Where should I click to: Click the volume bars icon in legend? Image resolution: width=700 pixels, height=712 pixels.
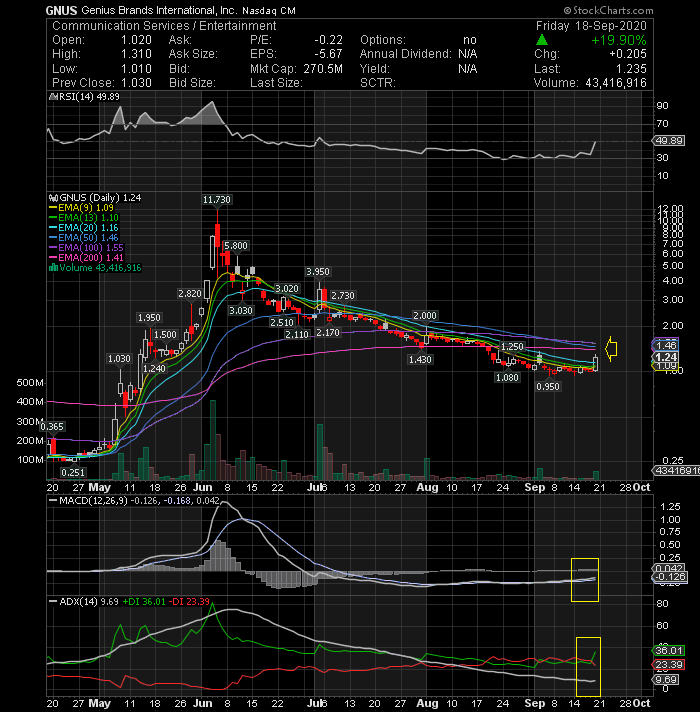tap(53, 267)
